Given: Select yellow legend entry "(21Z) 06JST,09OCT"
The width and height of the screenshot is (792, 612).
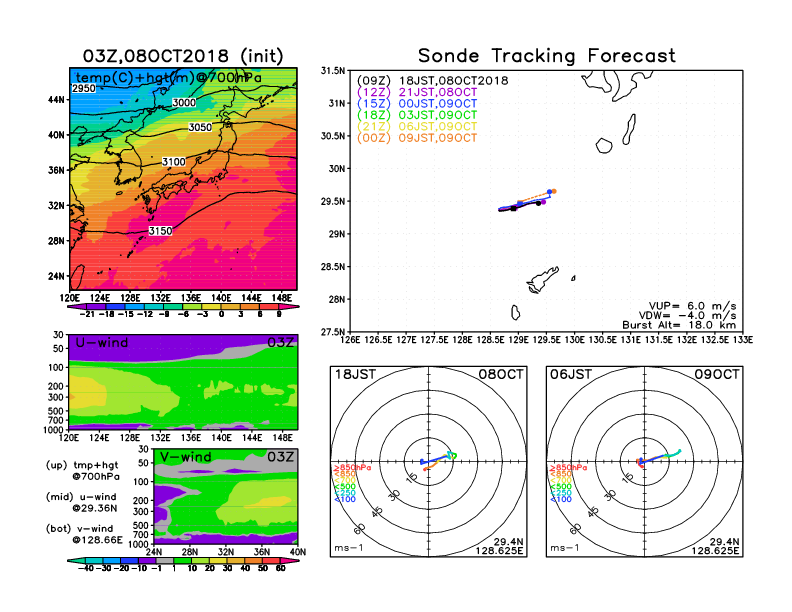Looking at the screenshot, I should (x=417, y=127).
